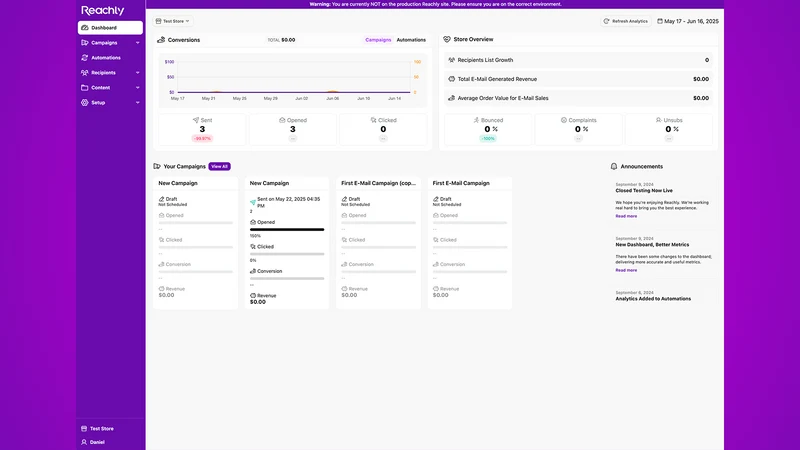Click the Store Overview heart icon
The height and width of the screenshot is (450, 800).
447,39
